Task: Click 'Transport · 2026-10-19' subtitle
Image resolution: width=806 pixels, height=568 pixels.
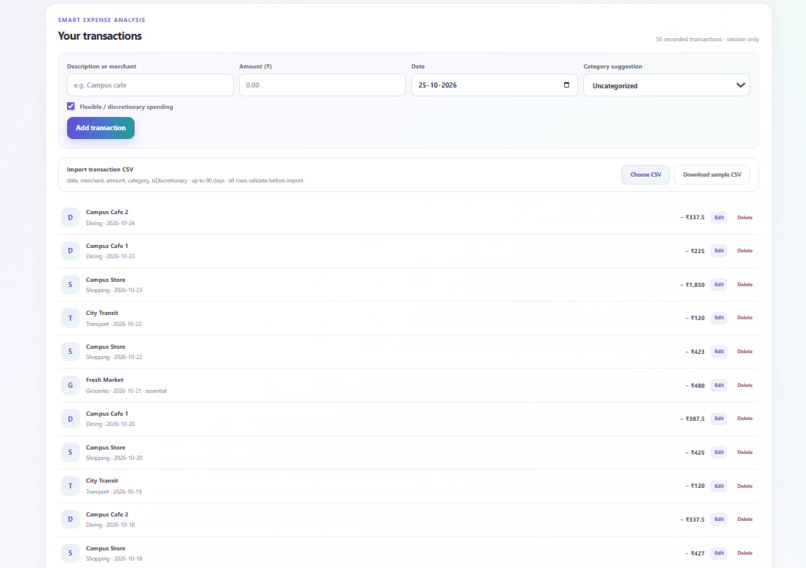Action: (x=114, y=492)
